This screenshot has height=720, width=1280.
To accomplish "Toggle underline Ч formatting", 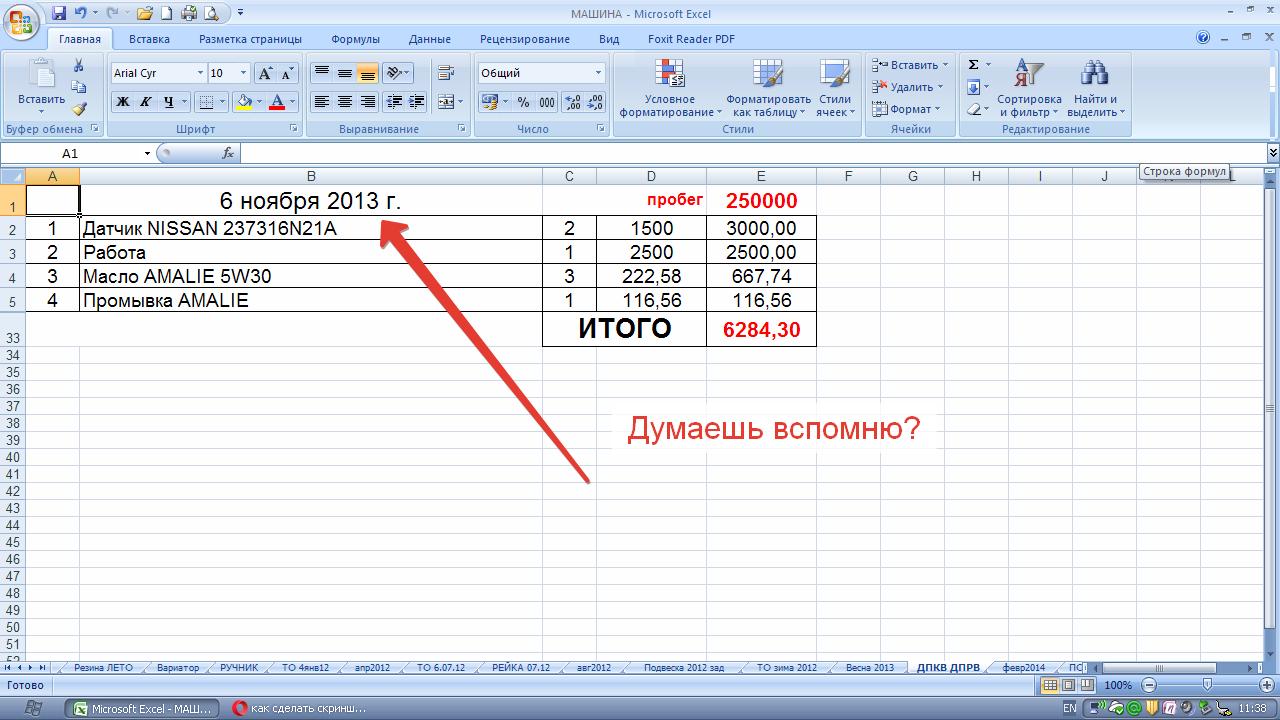I will pos(169,102).
